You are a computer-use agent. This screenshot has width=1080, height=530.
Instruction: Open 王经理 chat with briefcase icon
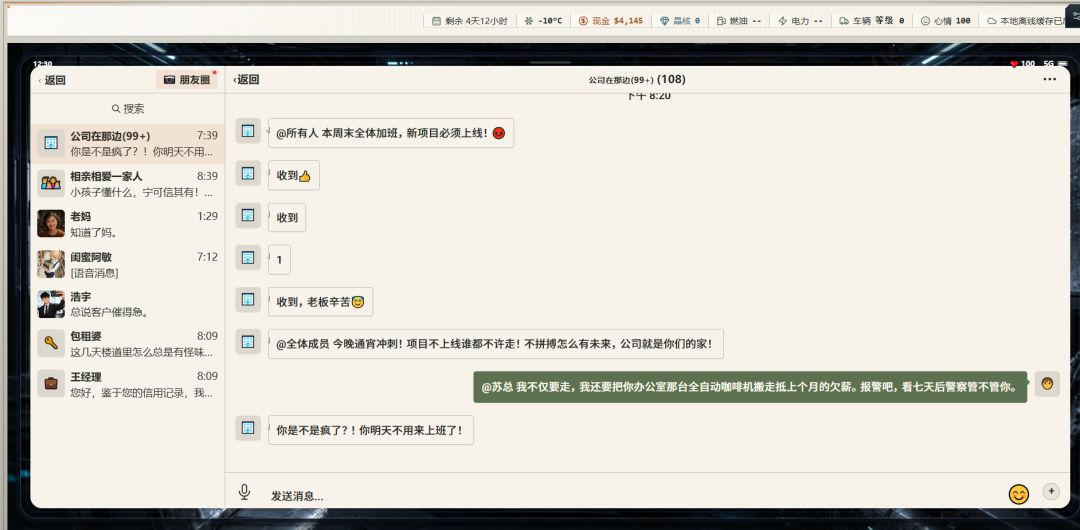128,384
